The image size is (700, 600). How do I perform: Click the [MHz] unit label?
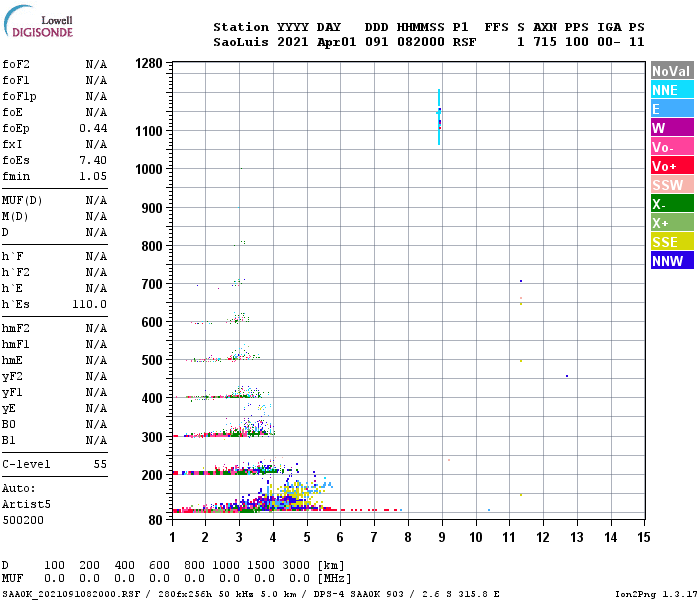[334, 579]
